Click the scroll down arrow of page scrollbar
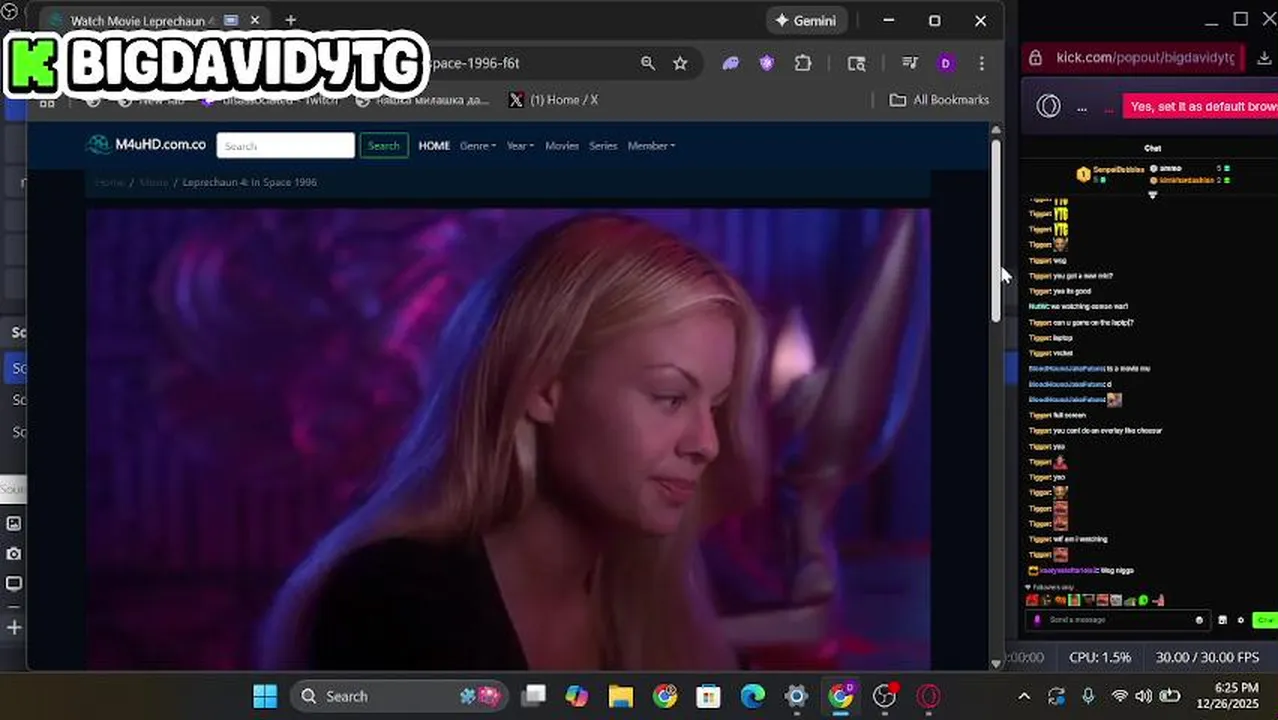 pos(996,662)
